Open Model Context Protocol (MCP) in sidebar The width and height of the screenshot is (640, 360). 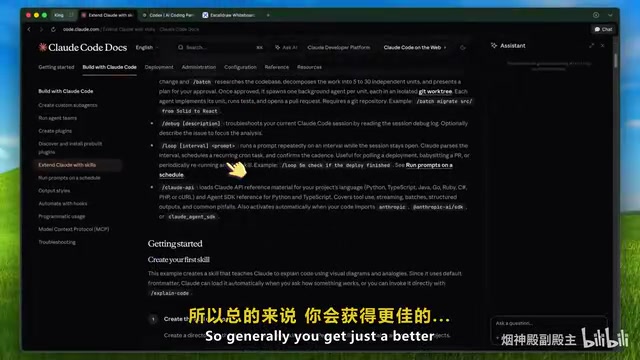[x=74, y=229]
